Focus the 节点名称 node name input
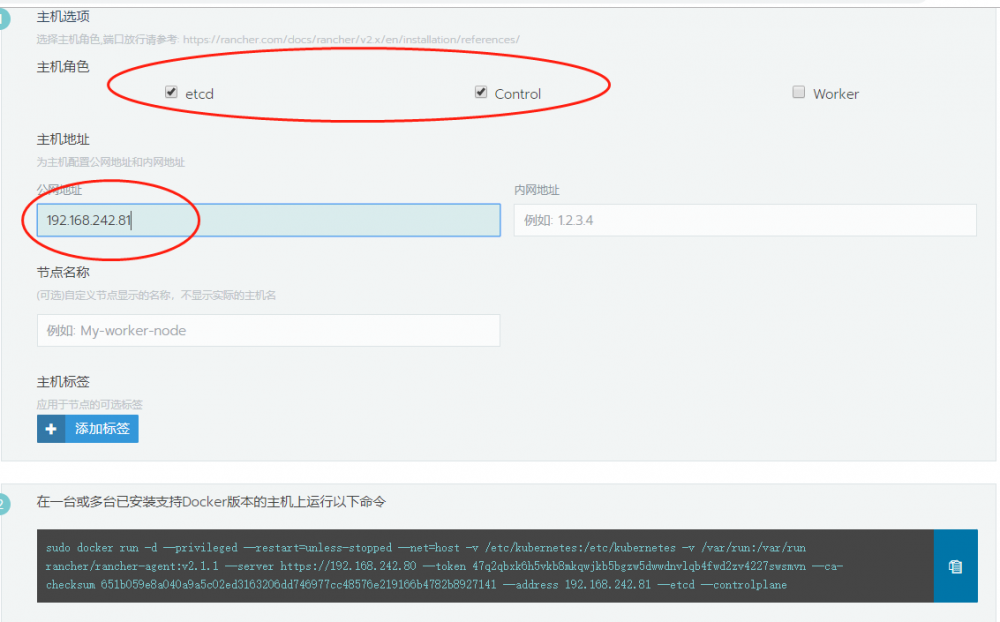Viewport: 1000px width, 622px height. [x=268, y=330]
